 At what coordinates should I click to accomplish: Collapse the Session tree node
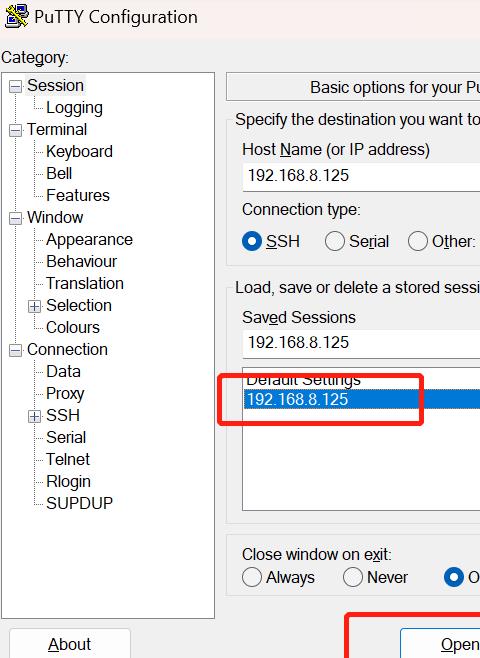click(x=16, y=86)
